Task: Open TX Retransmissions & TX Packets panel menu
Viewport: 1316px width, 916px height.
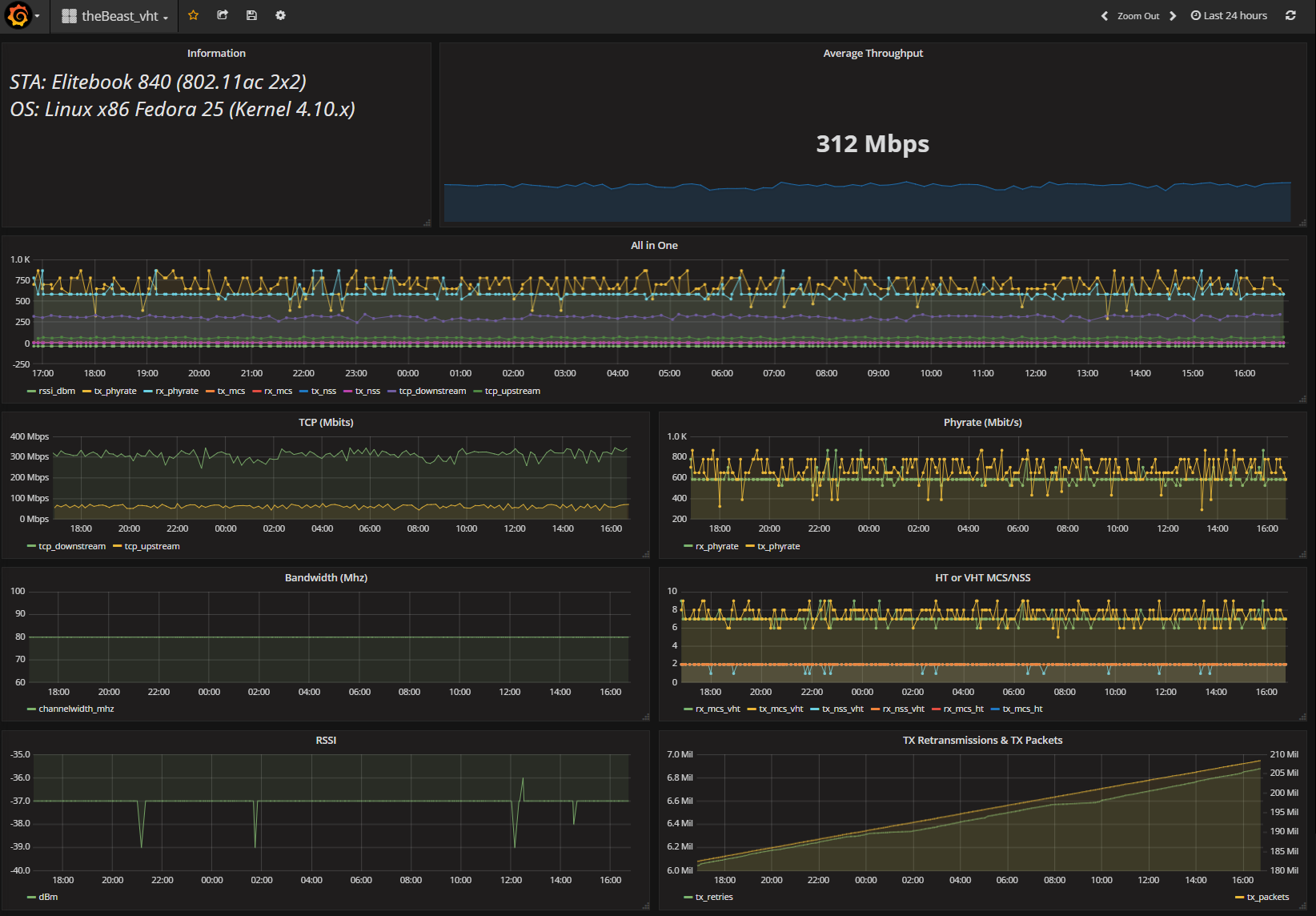Action: (x=982, y=740)
